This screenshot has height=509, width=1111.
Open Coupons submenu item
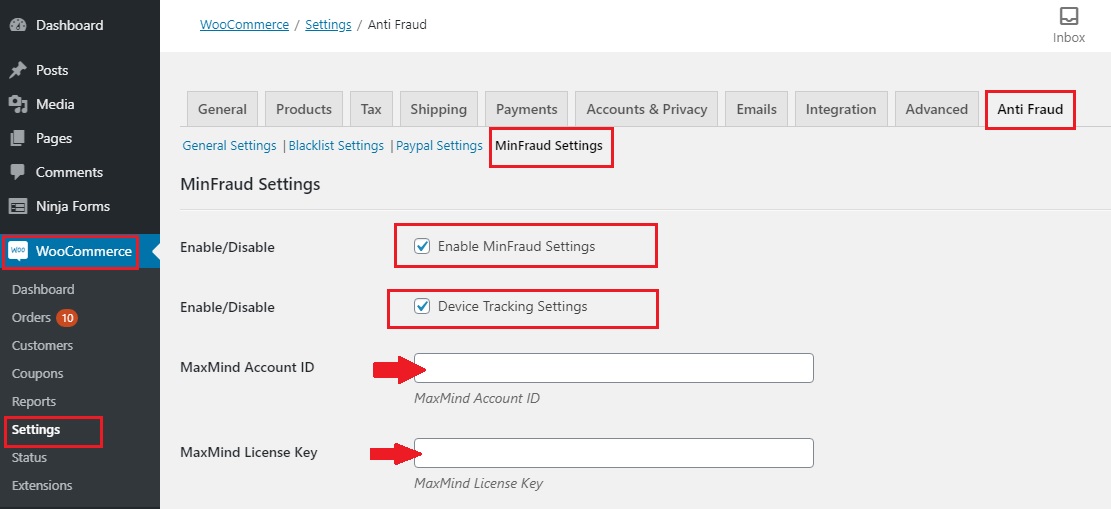38,374
